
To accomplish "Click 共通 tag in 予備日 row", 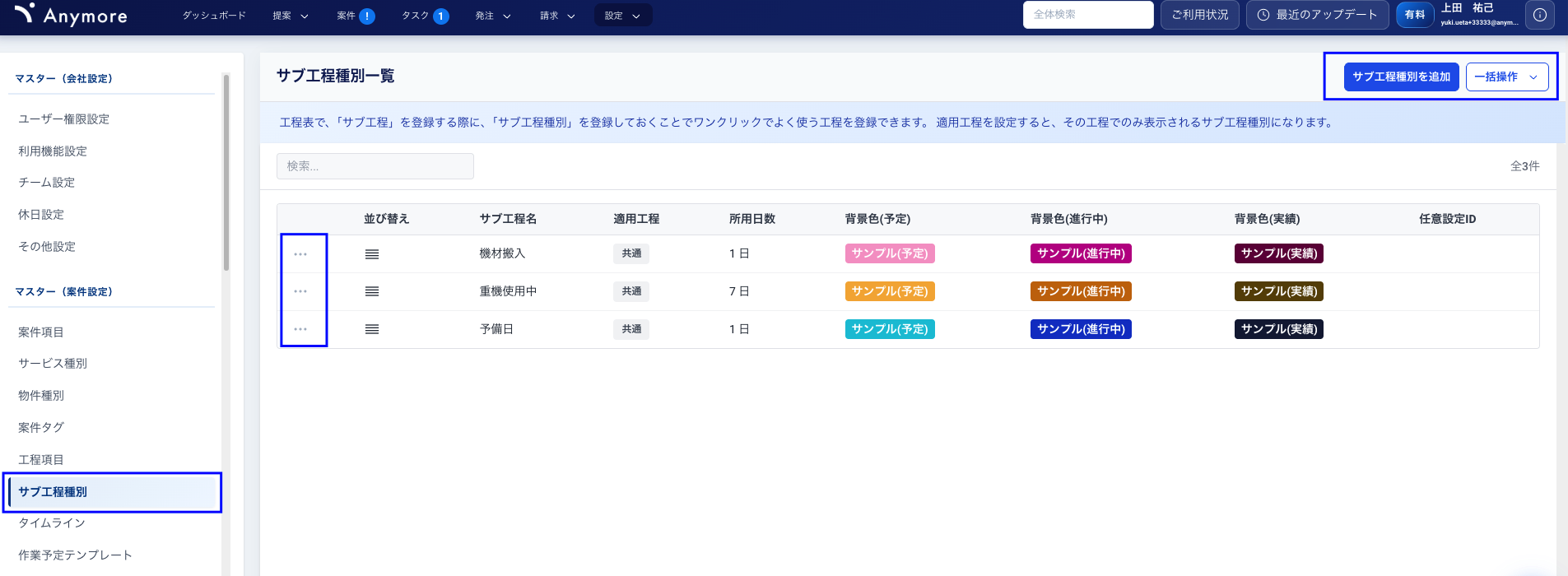I will click(631, 329).
